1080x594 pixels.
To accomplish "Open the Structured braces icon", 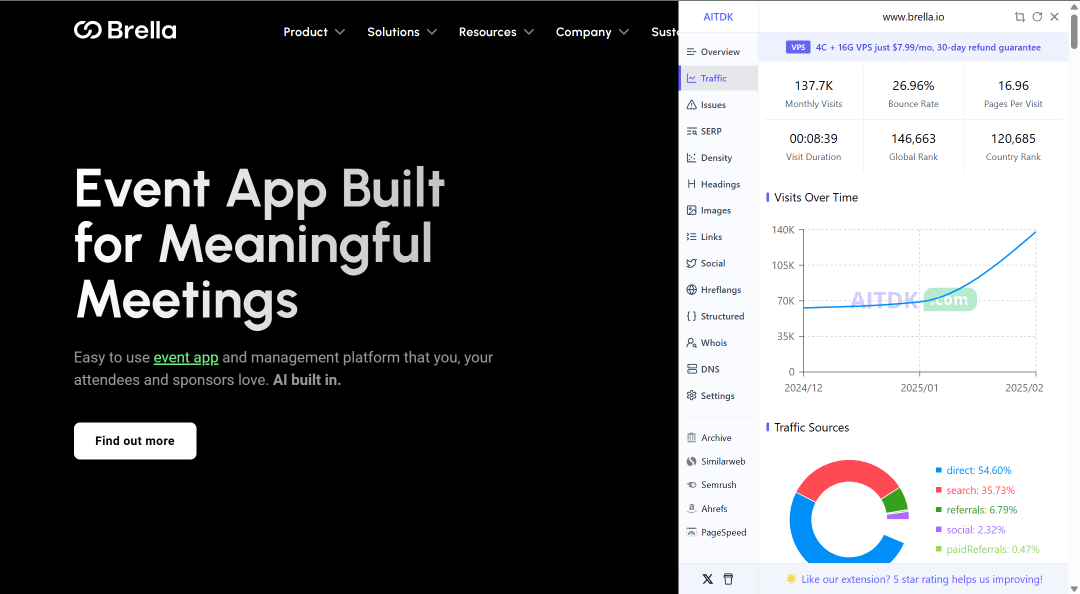I will point(692,316).
